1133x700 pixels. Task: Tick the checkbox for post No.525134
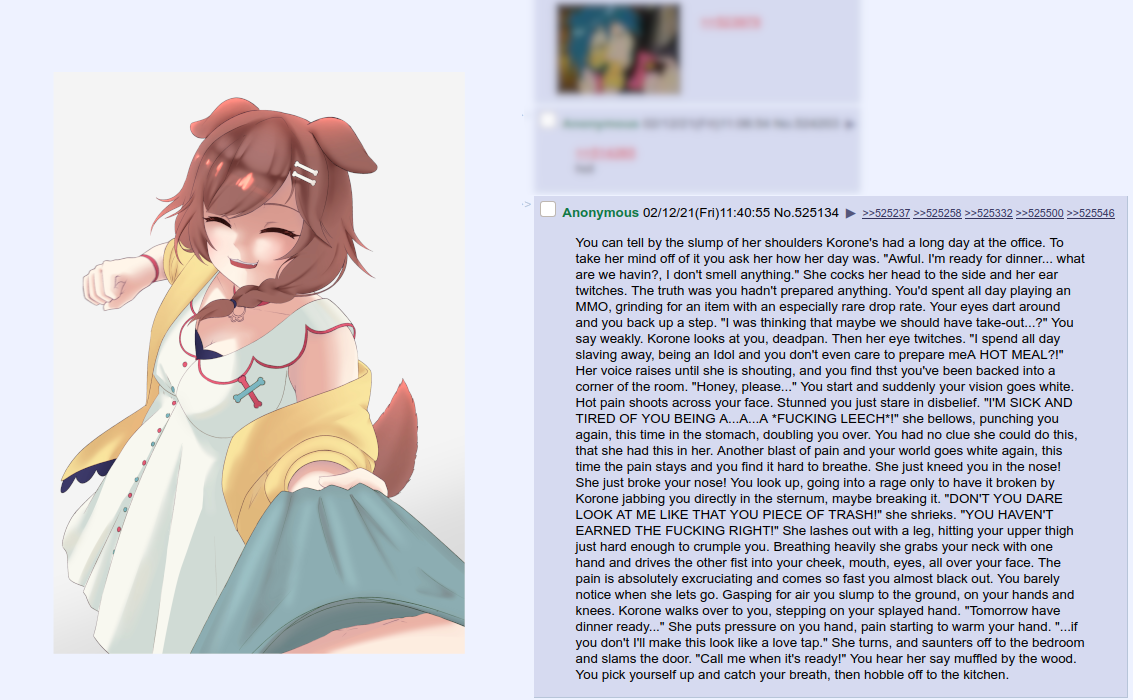click(x=548, y=209)
